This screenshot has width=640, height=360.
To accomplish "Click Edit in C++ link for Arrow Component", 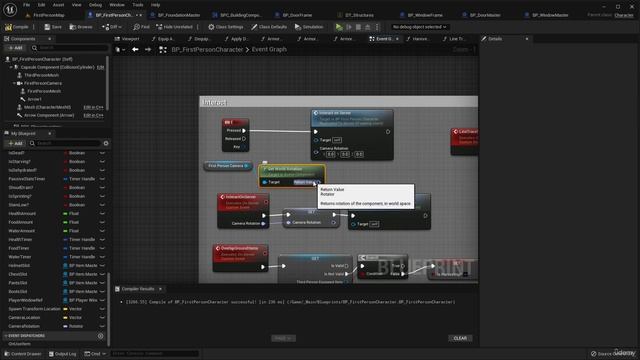I will click(x=93, y=116).
